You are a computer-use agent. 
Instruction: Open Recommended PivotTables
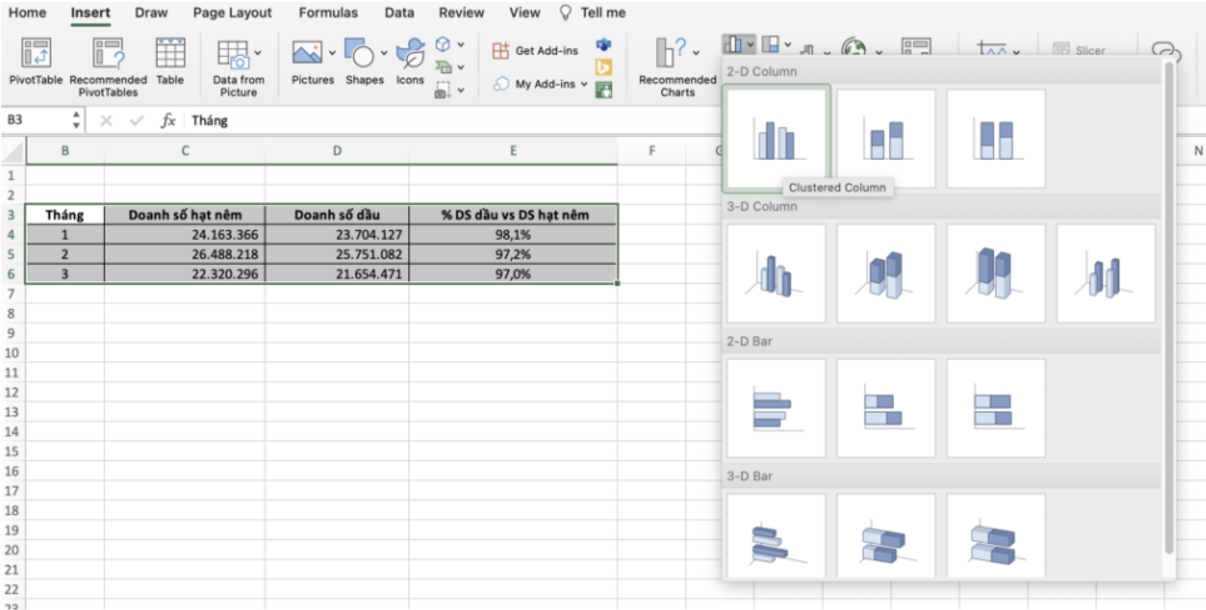click(x=108, y=67)
